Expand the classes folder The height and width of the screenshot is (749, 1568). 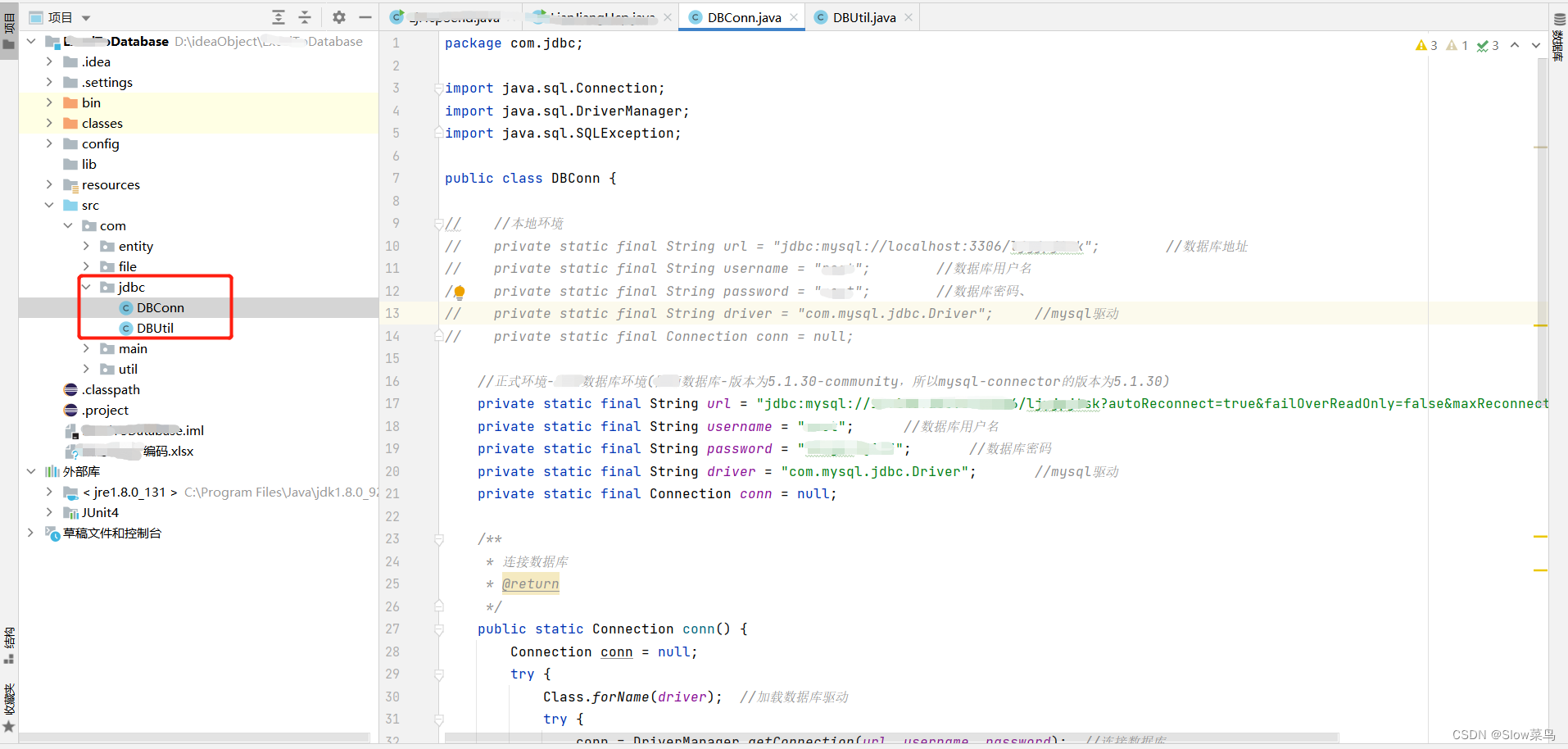pyautogui.click(x=49, y=123)
